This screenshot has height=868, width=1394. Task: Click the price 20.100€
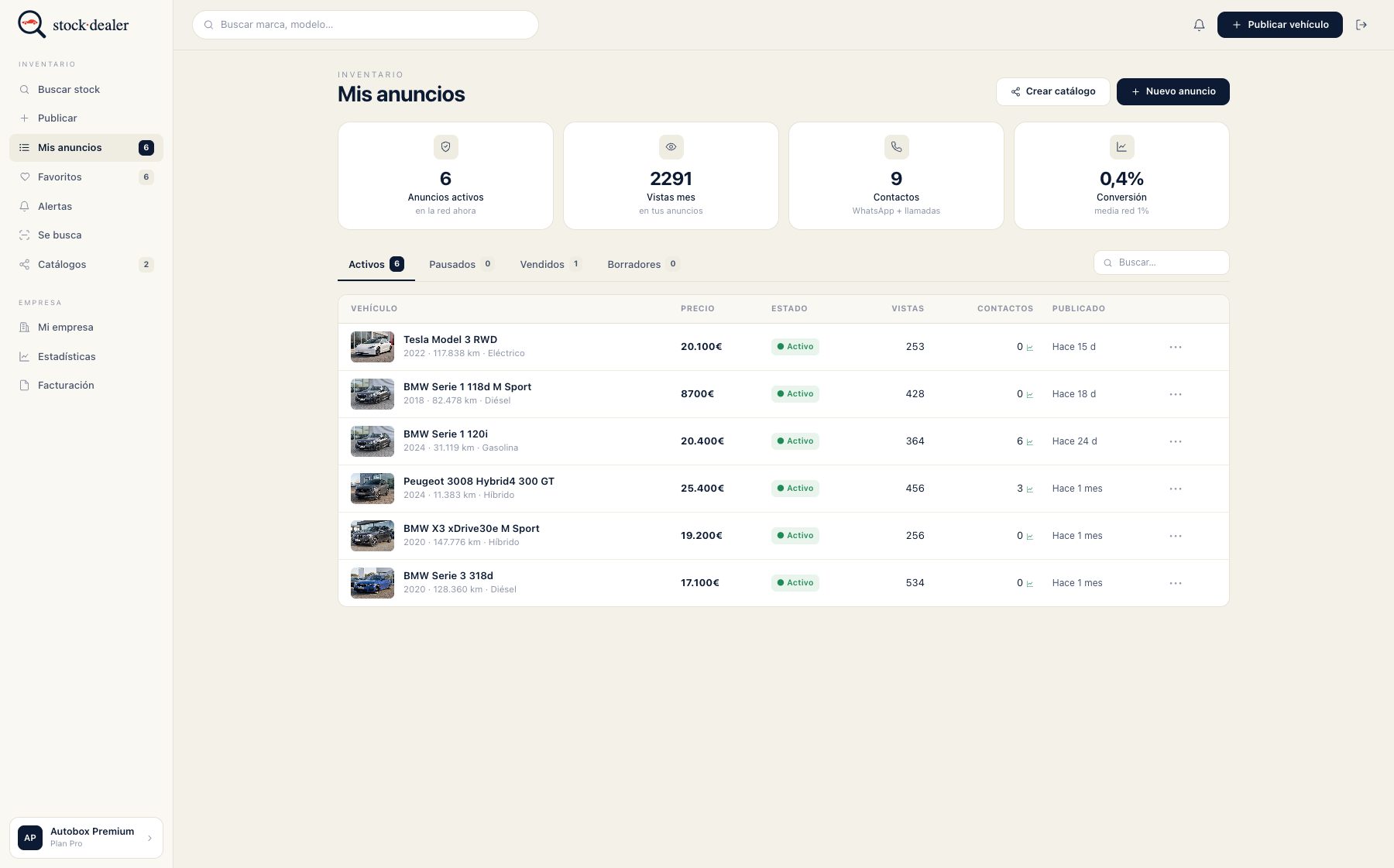[701, 347]
